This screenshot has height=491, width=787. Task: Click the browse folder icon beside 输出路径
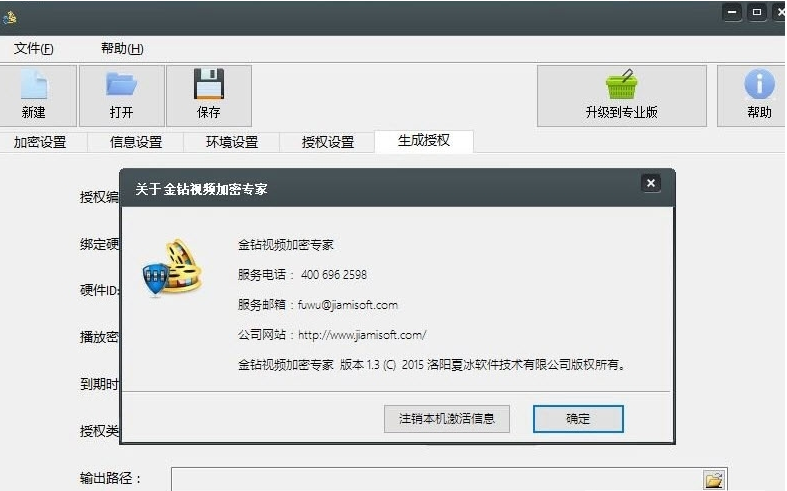coord(713,479)
